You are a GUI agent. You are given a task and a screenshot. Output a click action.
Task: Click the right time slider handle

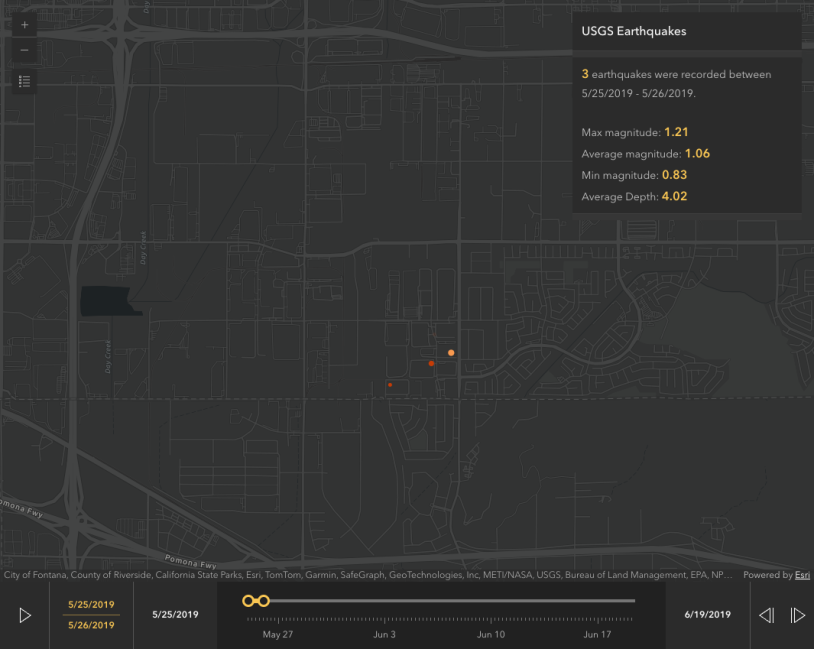[x=264, y=601]
